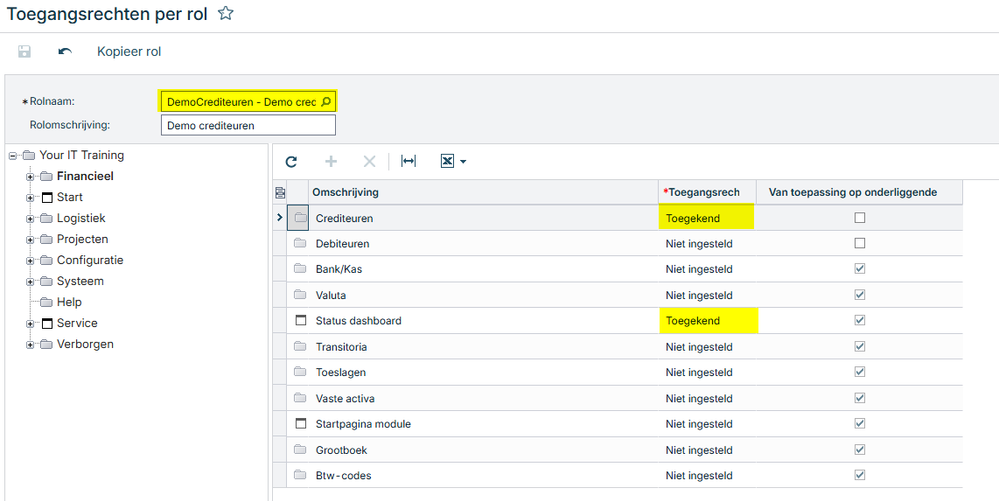The width and height of the screenshot is (999, 501).
Task: Select the Valuta description cell
Action: pos(484,295)
